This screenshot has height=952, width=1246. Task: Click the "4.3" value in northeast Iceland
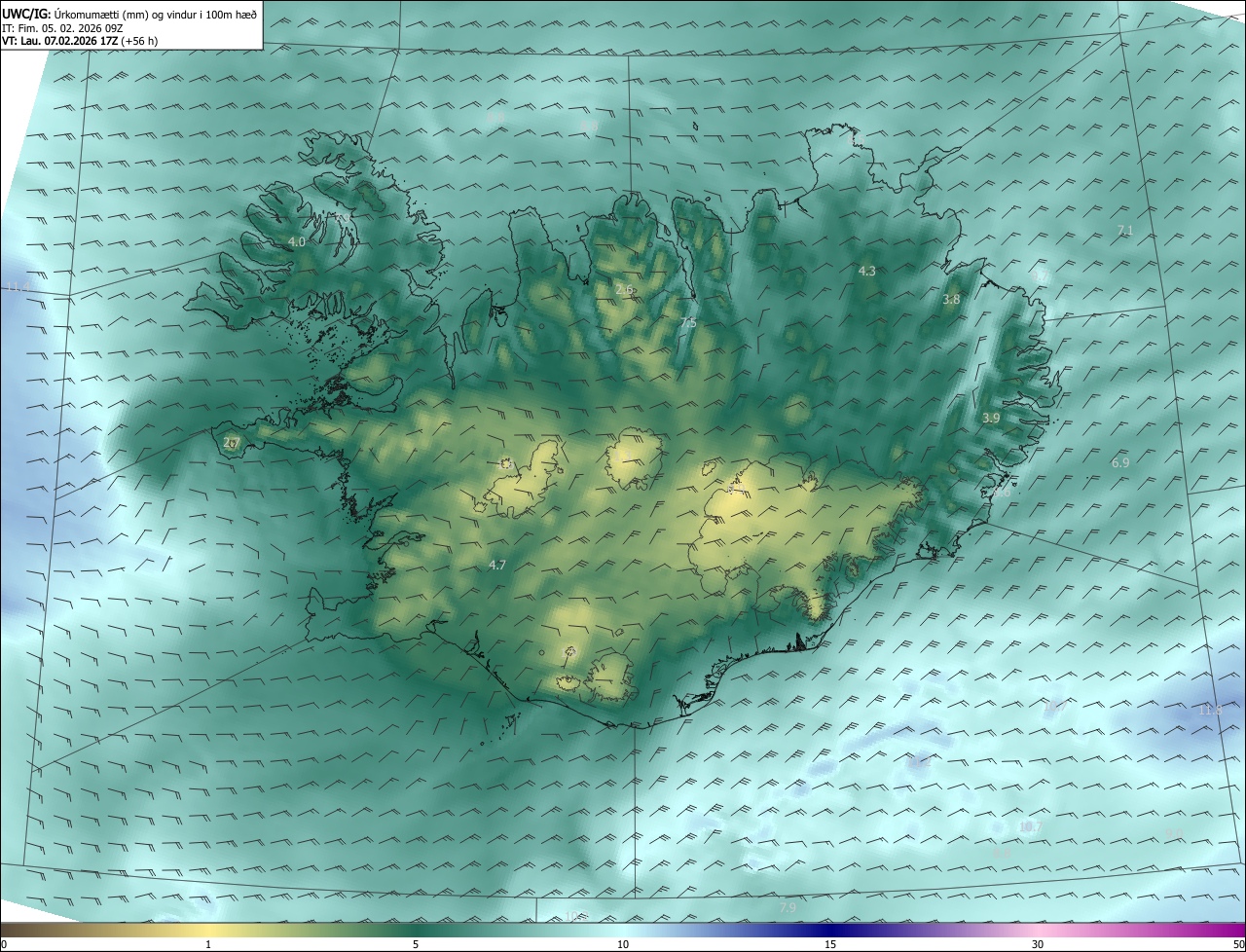pos(867,271)
